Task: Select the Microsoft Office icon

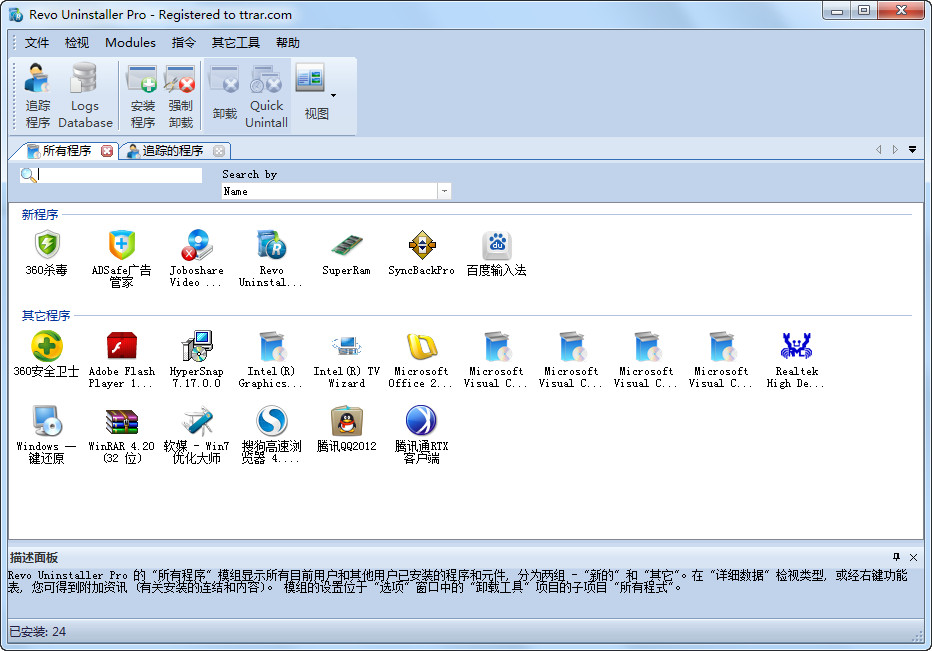Action: coord(421,360)
